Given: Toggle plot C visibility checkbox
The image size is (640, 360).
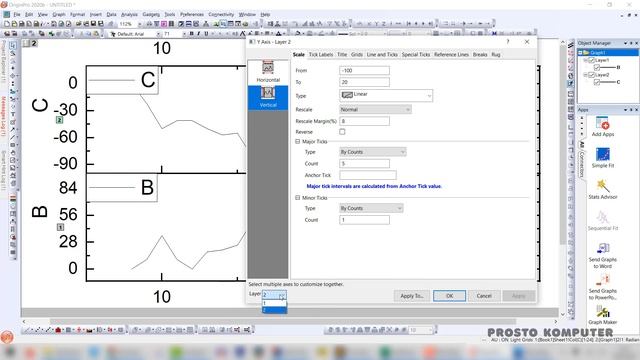Looking at the screenshot, I should click(x=597, y=82).
